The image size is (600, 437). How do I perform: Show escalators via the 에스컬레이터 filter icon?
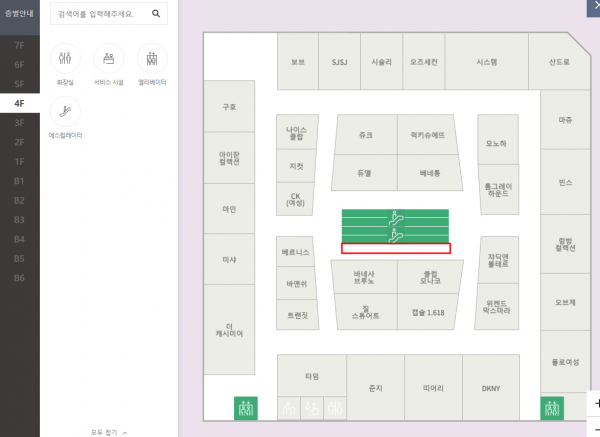pos(65,111)
